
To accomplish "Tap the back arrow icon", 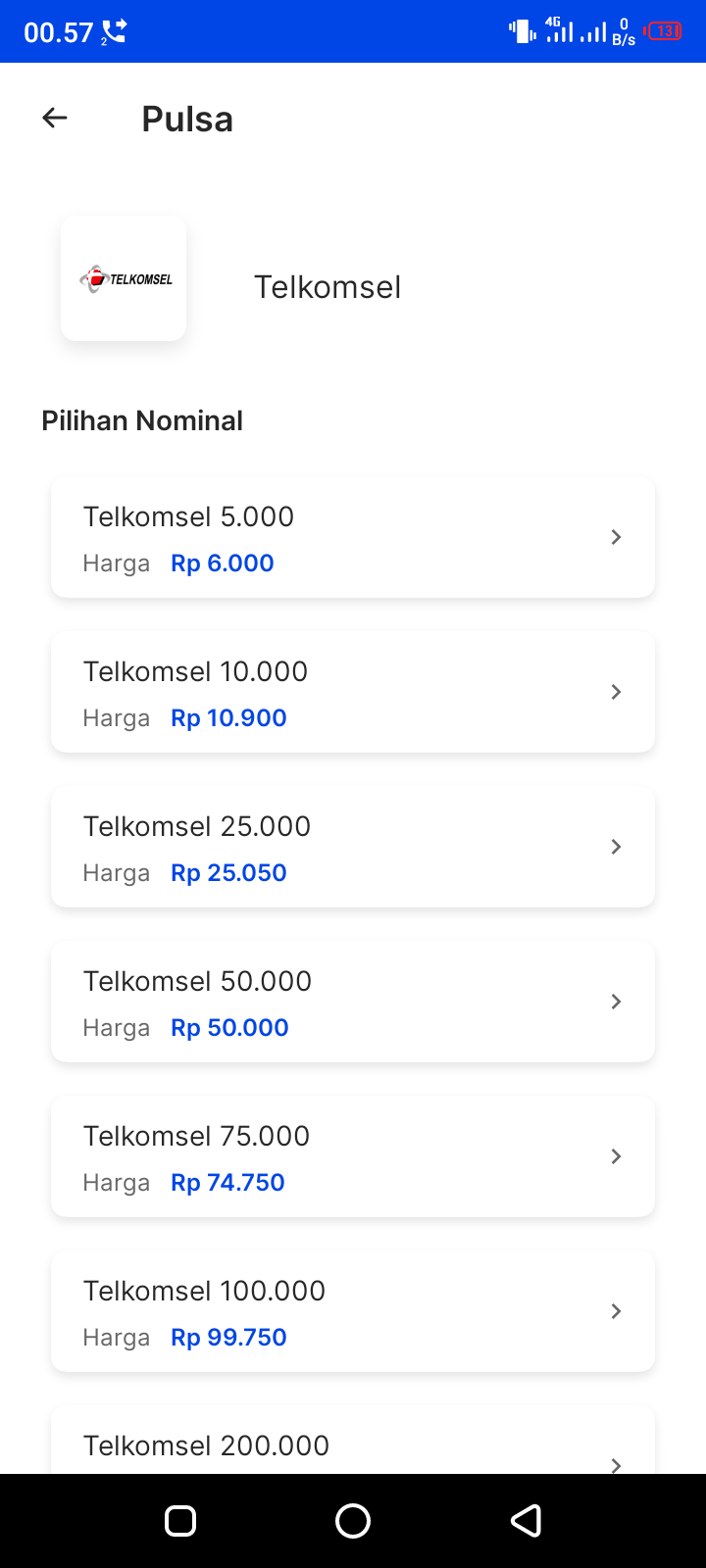I will click(x=55, y=119).
